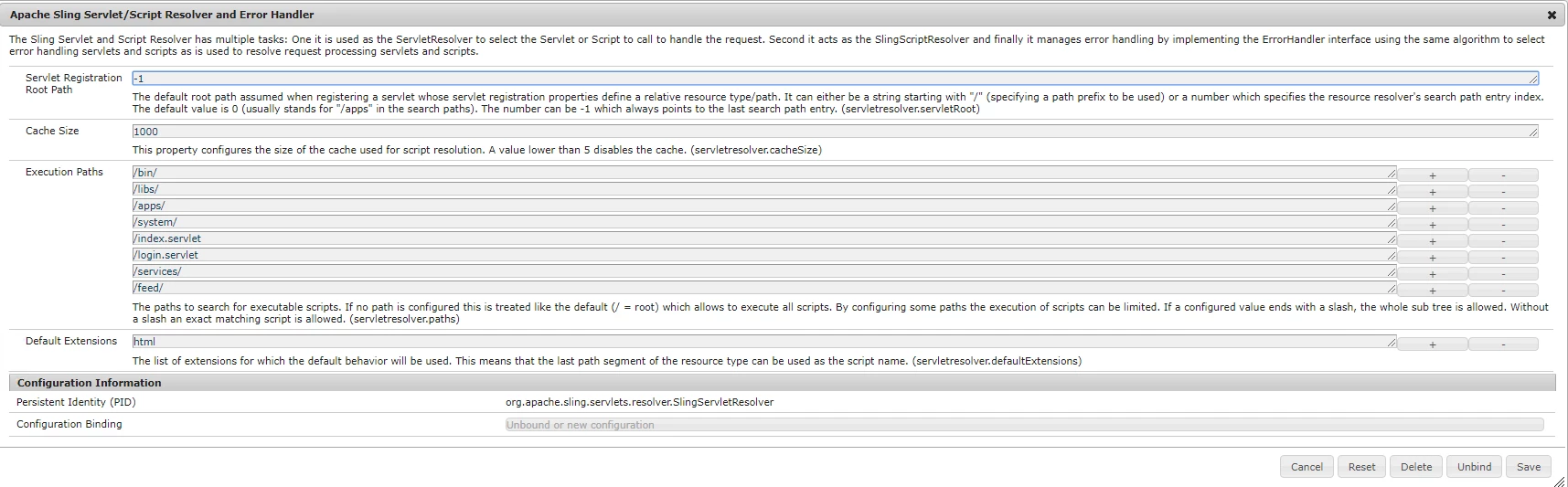Focus the Servlet Registration Root Path field

click(835, 79)
